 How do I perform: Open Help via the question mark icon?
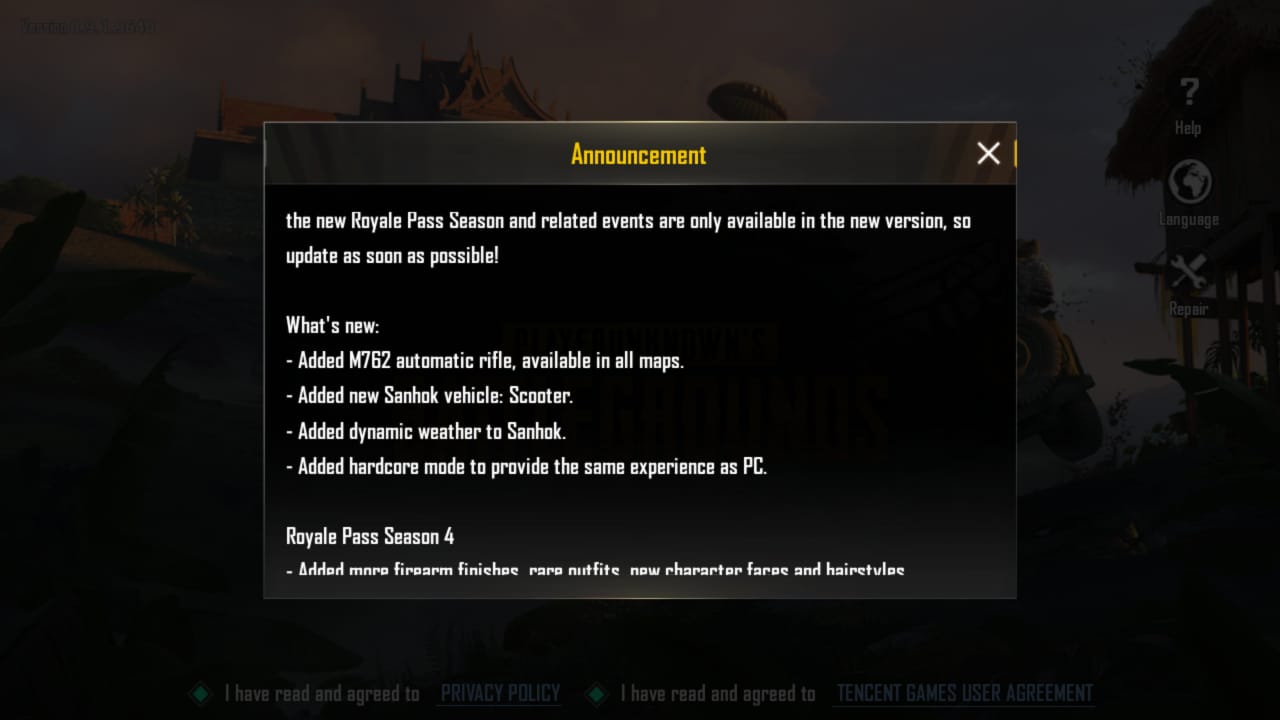1188,93
